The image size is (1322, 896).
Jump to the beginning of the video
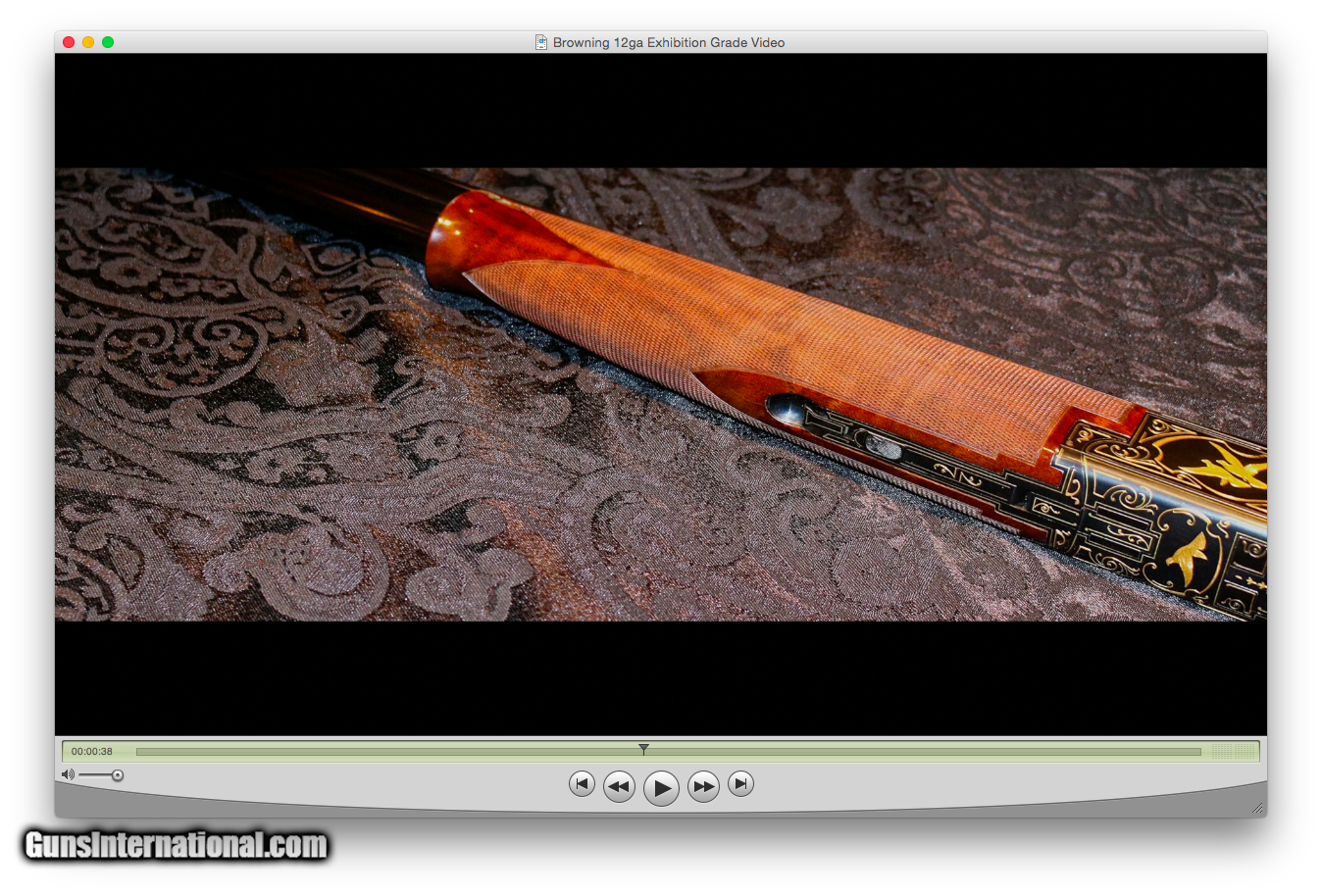tap(582, 784)
